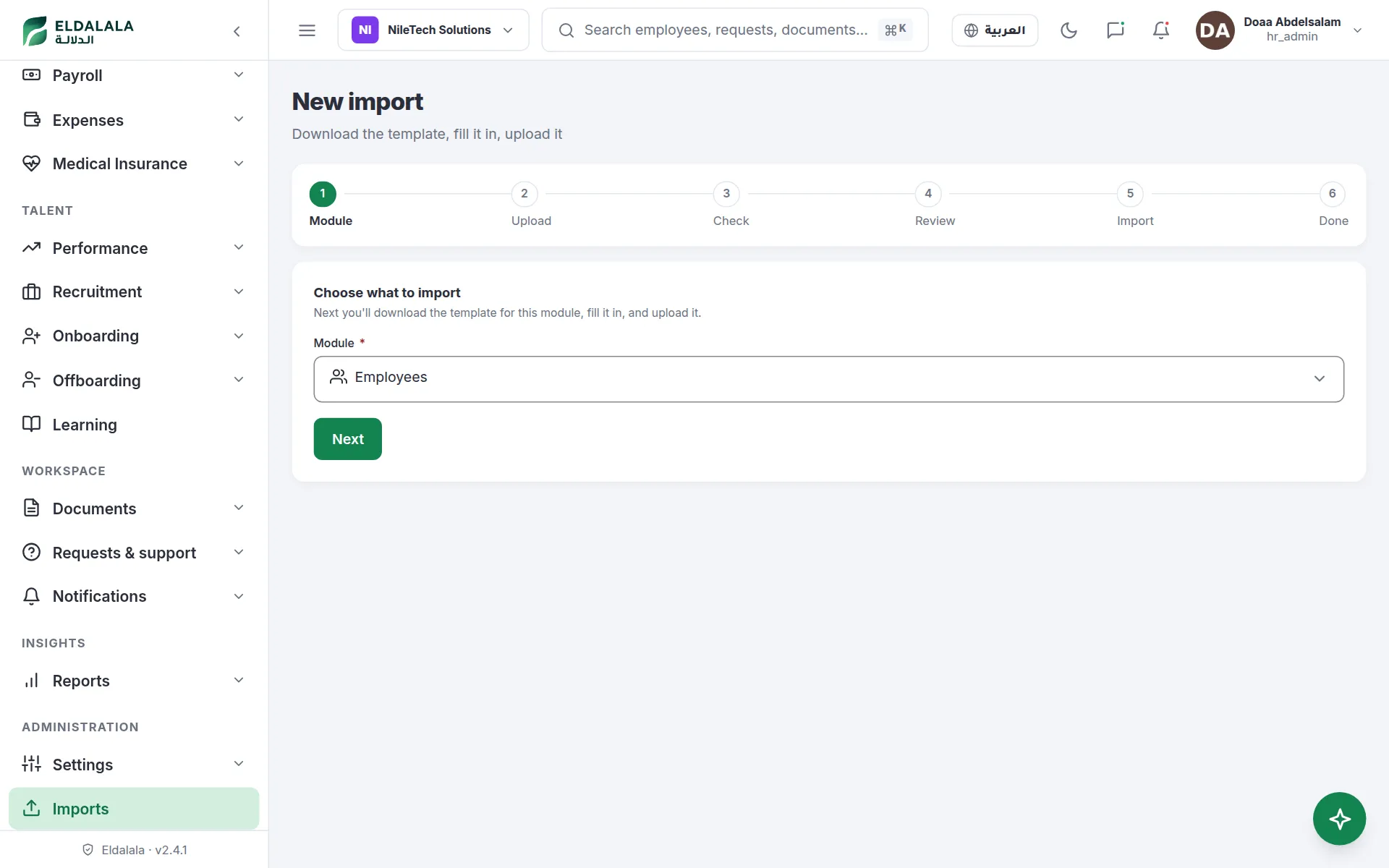Expand Requests & support section
1389x868 pixels.
pyautogui.click(x=134, y=553)
